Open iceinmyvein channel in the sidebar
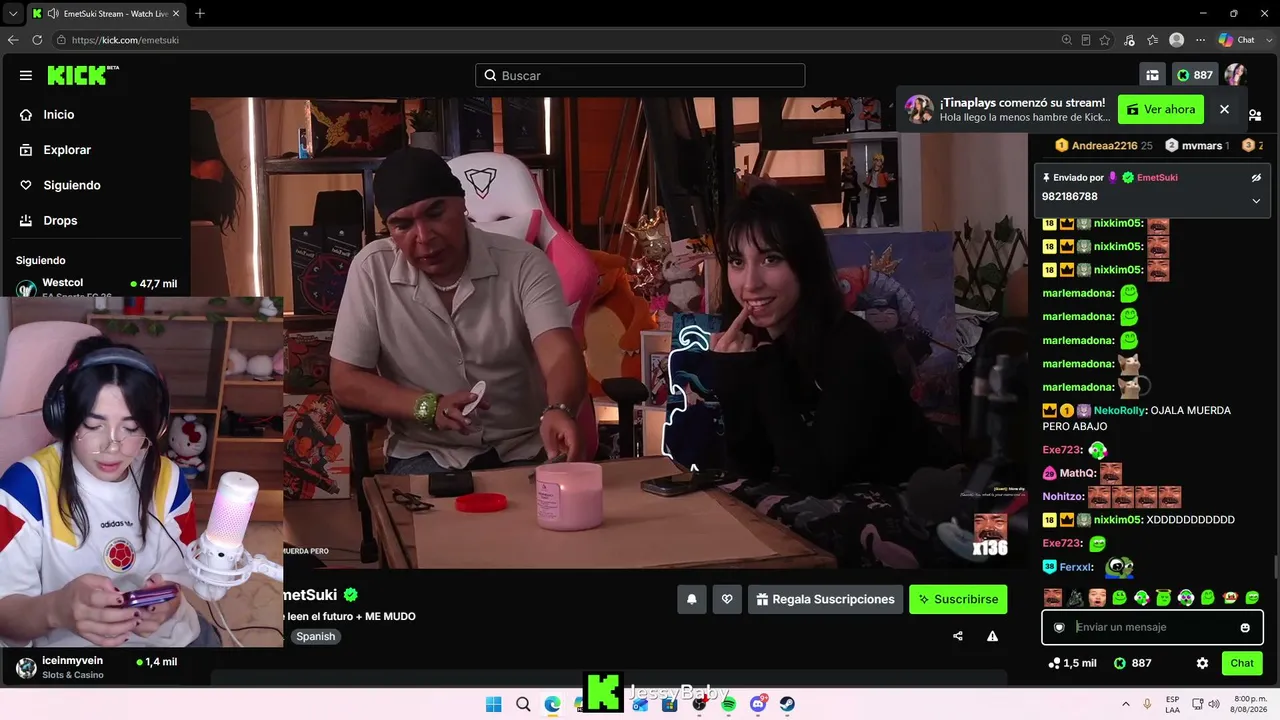 [x=95, y=667]
